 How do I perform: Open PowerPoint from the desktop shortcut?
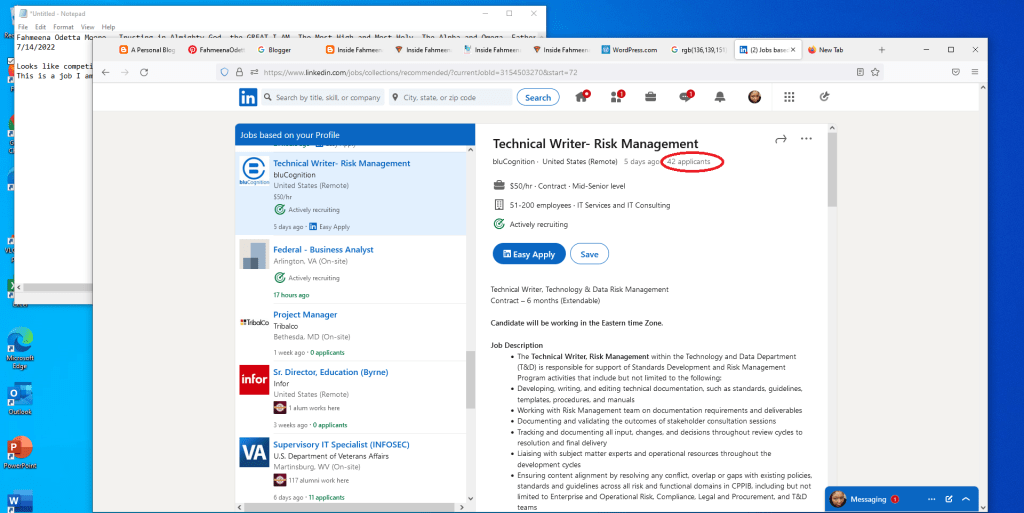click(x=19, y=450)
